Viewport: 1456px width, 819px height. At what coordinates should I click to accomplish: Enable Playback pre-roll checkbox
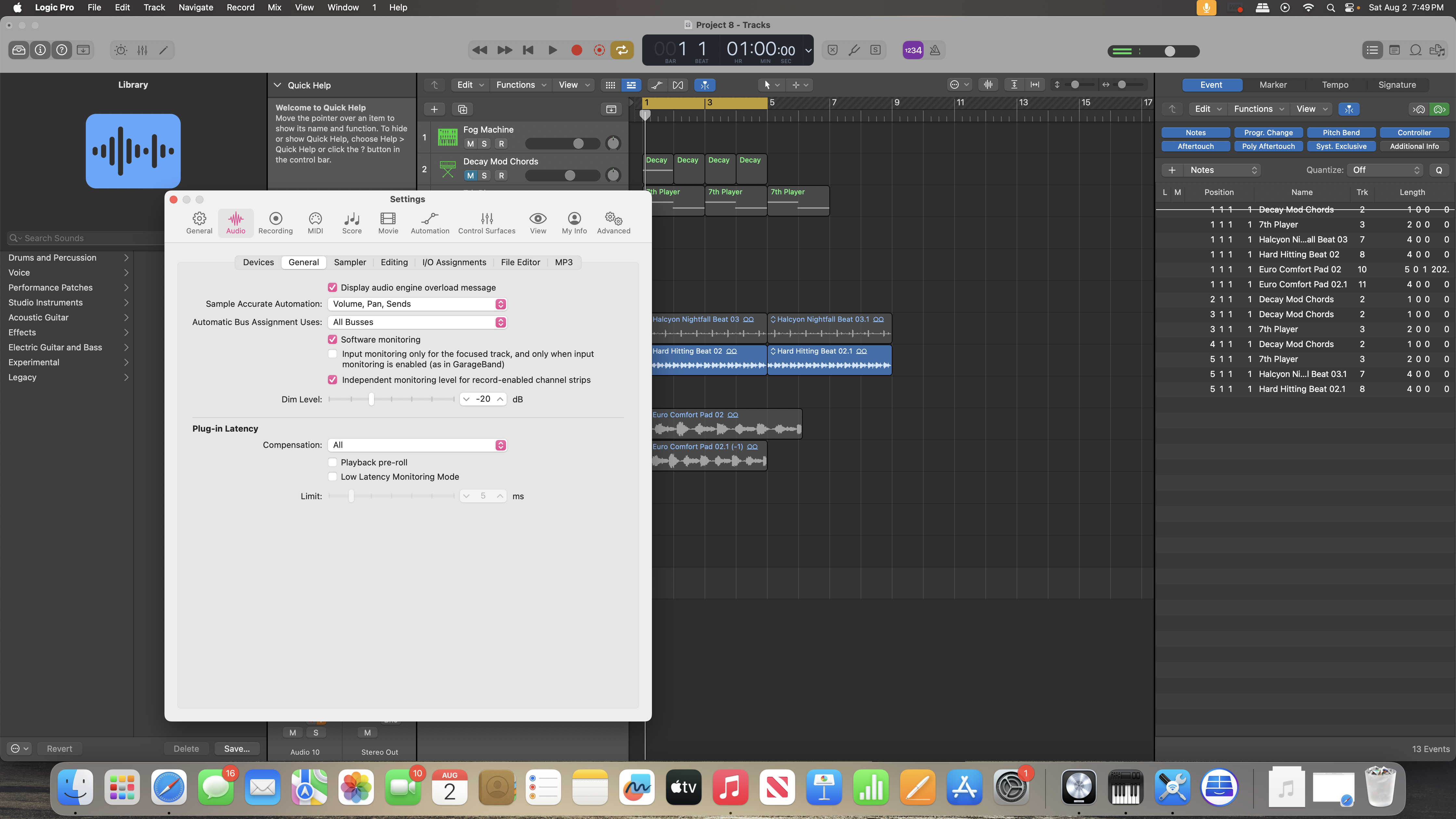click(332, 462)
